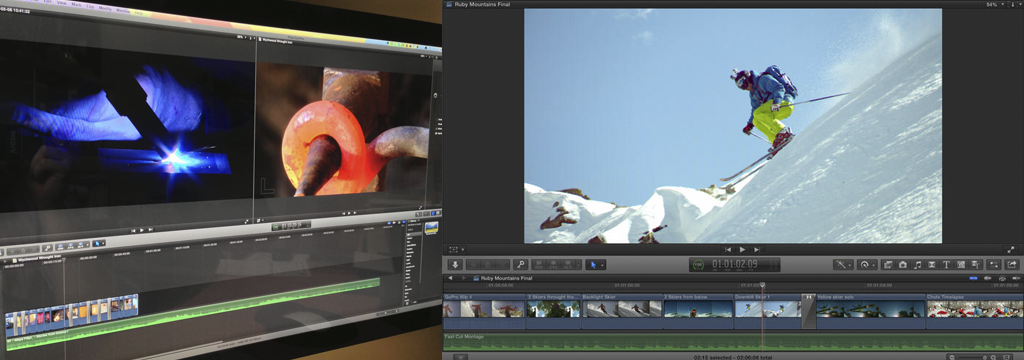Open the Timeline Index button at bottom left

460,357
